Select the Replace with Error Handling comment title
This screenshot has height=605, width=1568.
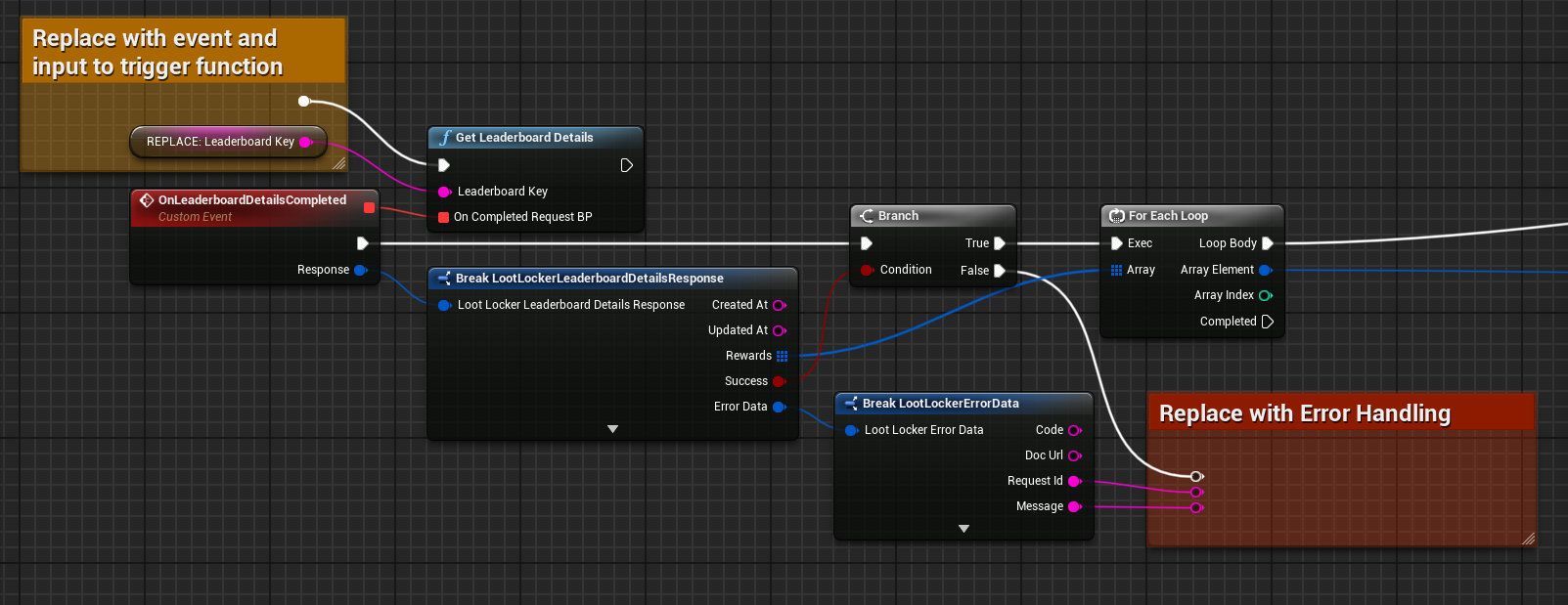click(1304, 413)
